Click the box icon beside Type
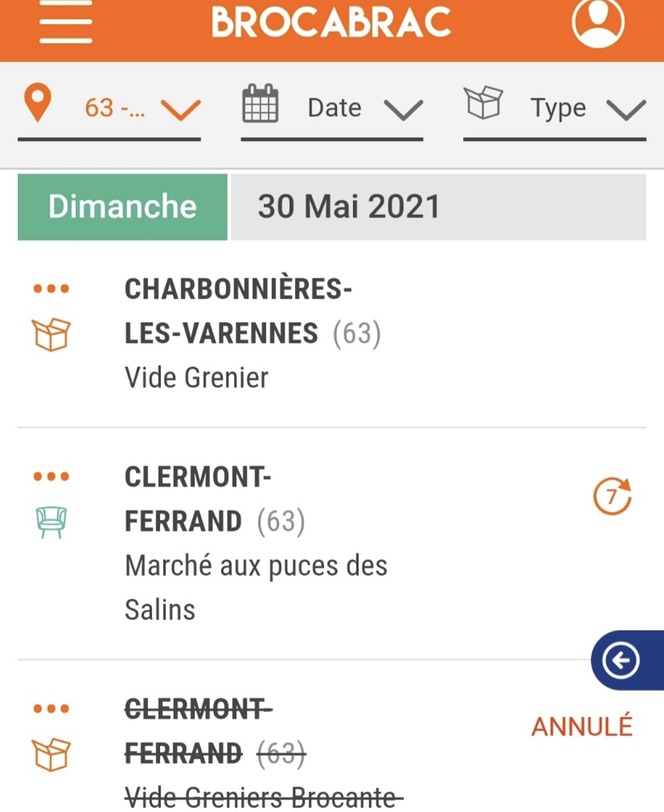Screen dimensions: 664x812 [483, 103]
